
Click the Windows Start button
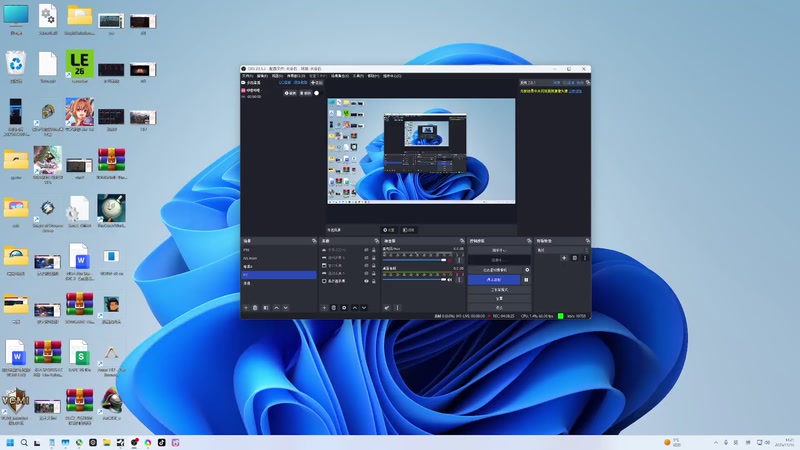[10, 442]
